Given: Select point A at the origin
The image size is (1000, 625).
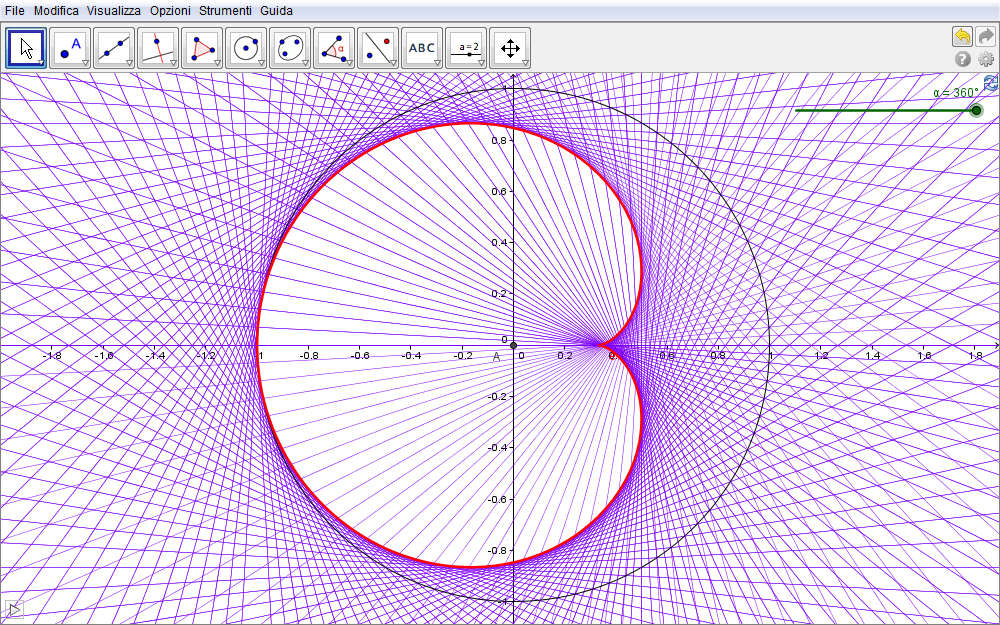Looking at the screenshot, I should coord(514,346).
